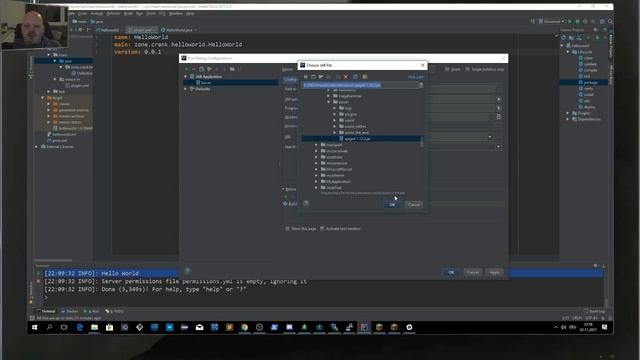Screen dimensions: 640x360
Task: Collapse JAR Application node in configurations tree
Action: coord(186,77)
